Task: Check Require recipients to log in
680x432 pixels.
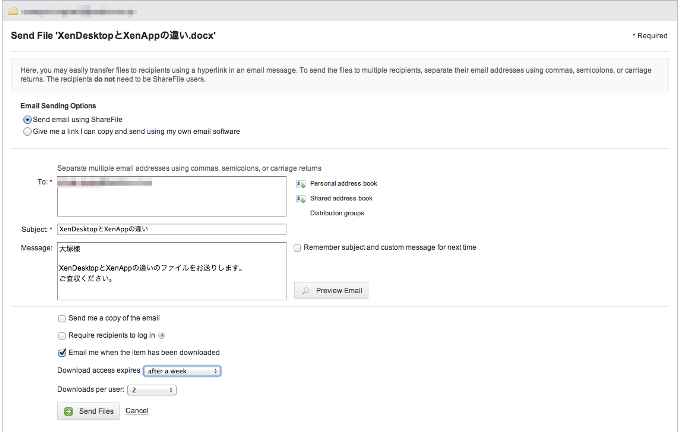Action: pyautogui.click(x=62, y=335)
